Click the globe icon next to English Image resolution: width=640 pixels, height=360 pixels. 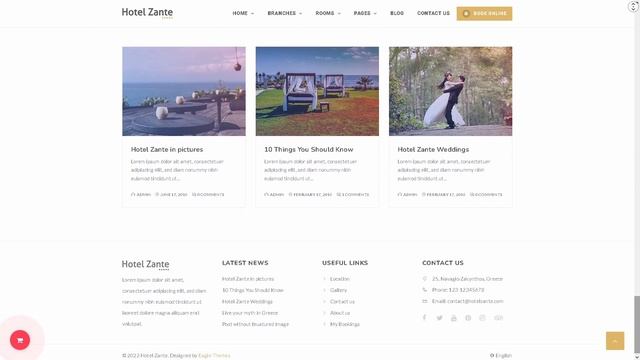click(x=492, y=356)
